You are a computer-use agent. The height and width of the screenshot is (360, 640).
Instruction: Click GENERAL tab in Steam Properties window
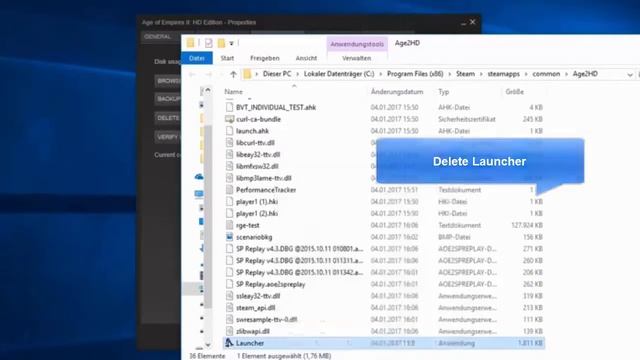pos(158,37)
